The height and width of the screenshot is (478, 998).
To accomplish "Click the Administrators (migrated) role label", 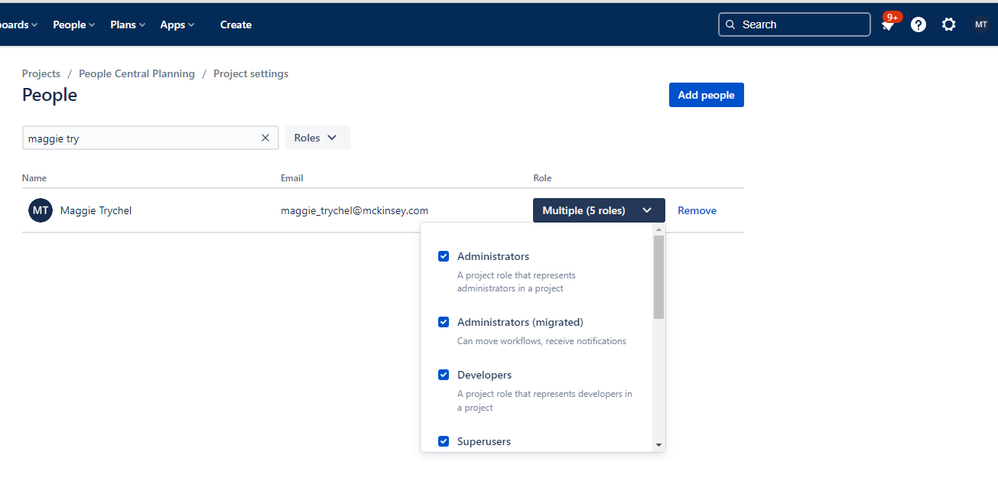I will coord(520,322).
